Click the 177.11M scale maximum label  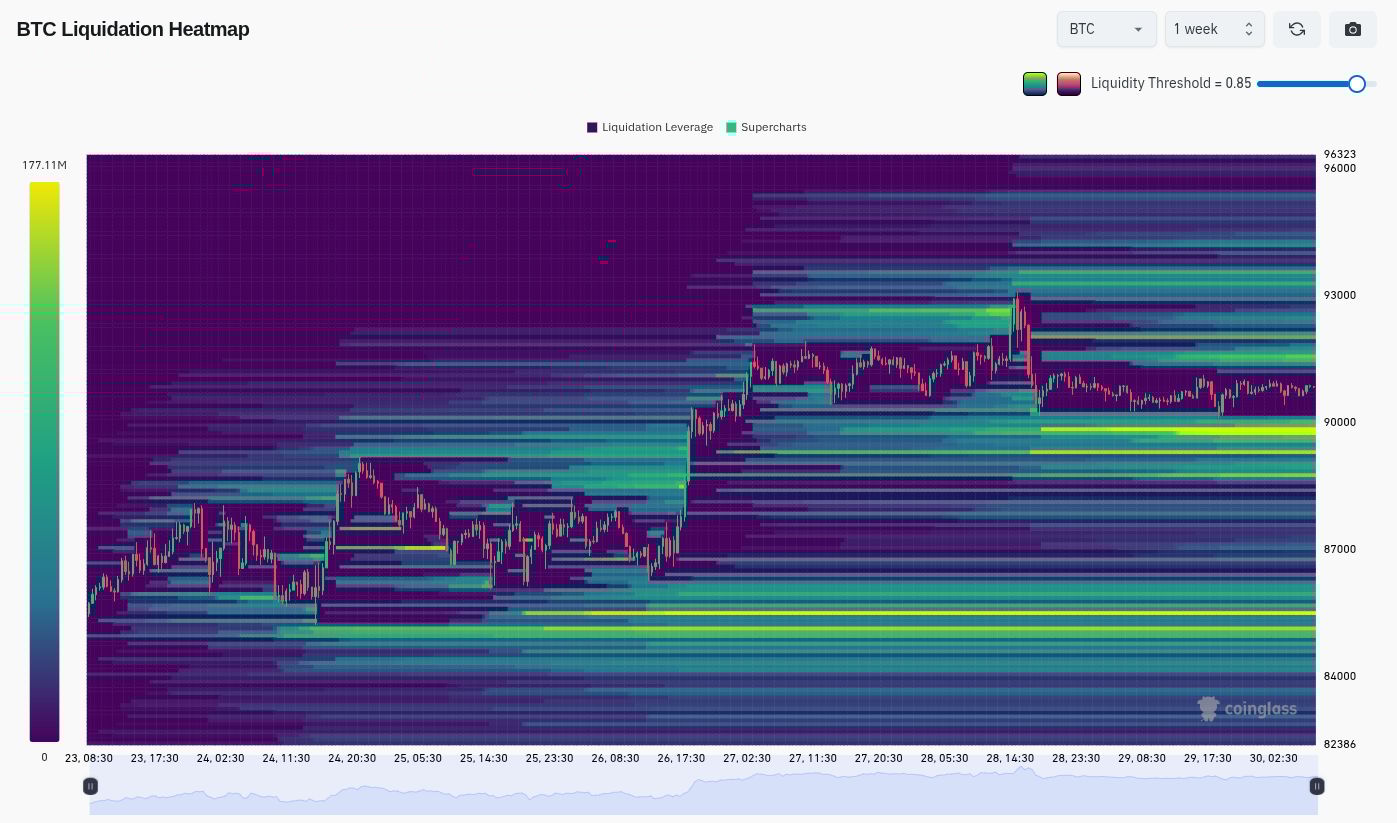tap(44, 165)
